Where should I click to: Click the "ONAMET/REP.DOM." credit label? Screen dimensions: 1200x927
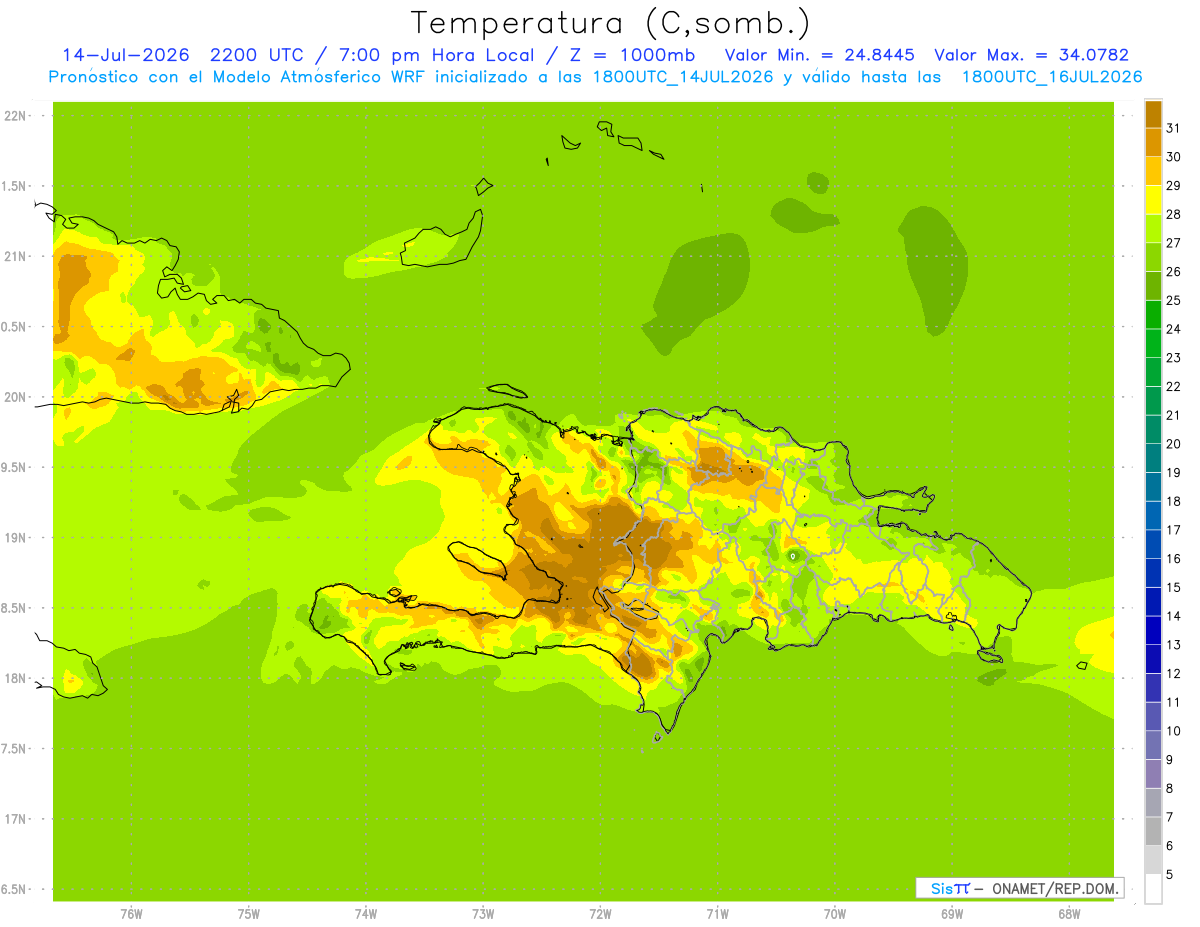point(1054,888)
